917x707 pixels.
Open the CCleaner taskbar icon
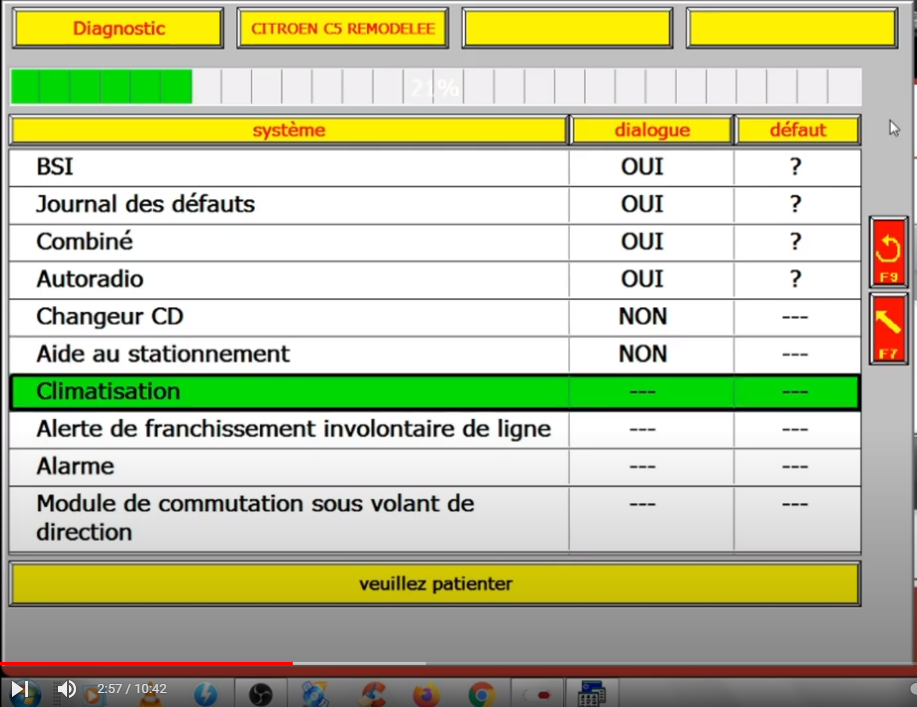tap(373, 694)
